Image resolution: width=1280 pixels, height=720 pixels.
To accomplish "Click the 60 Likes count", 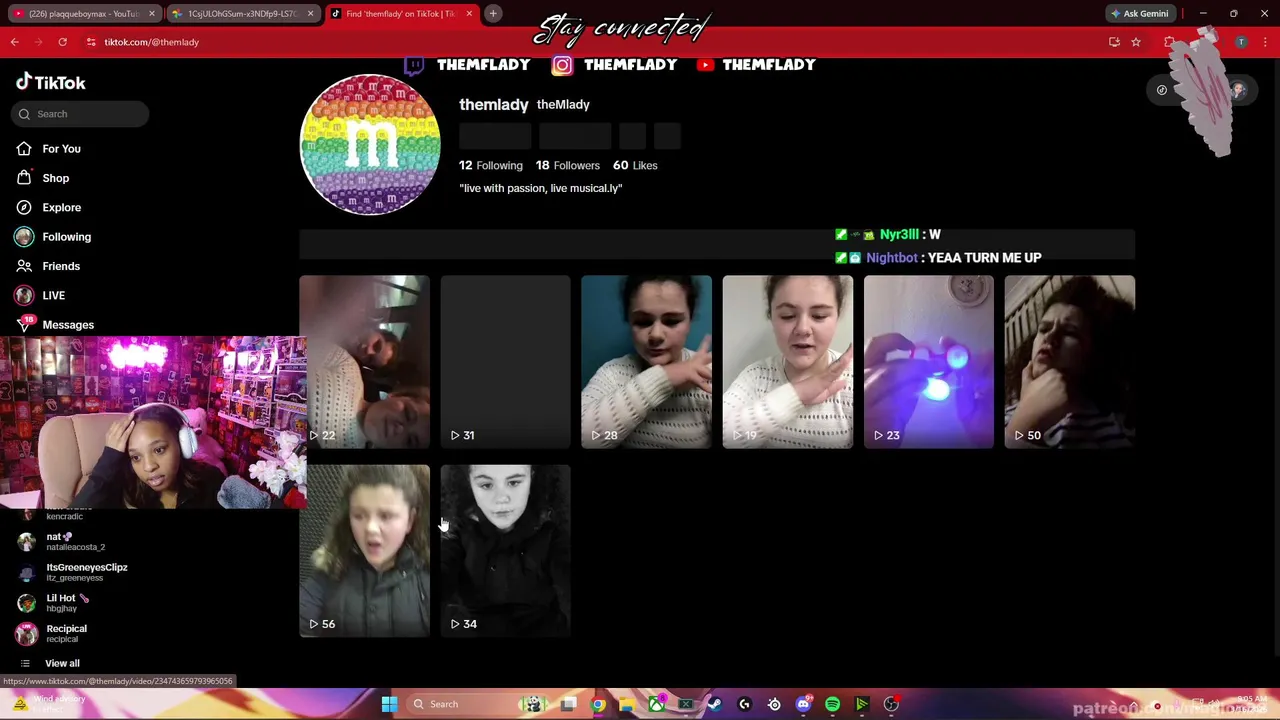I will point(635,165).
